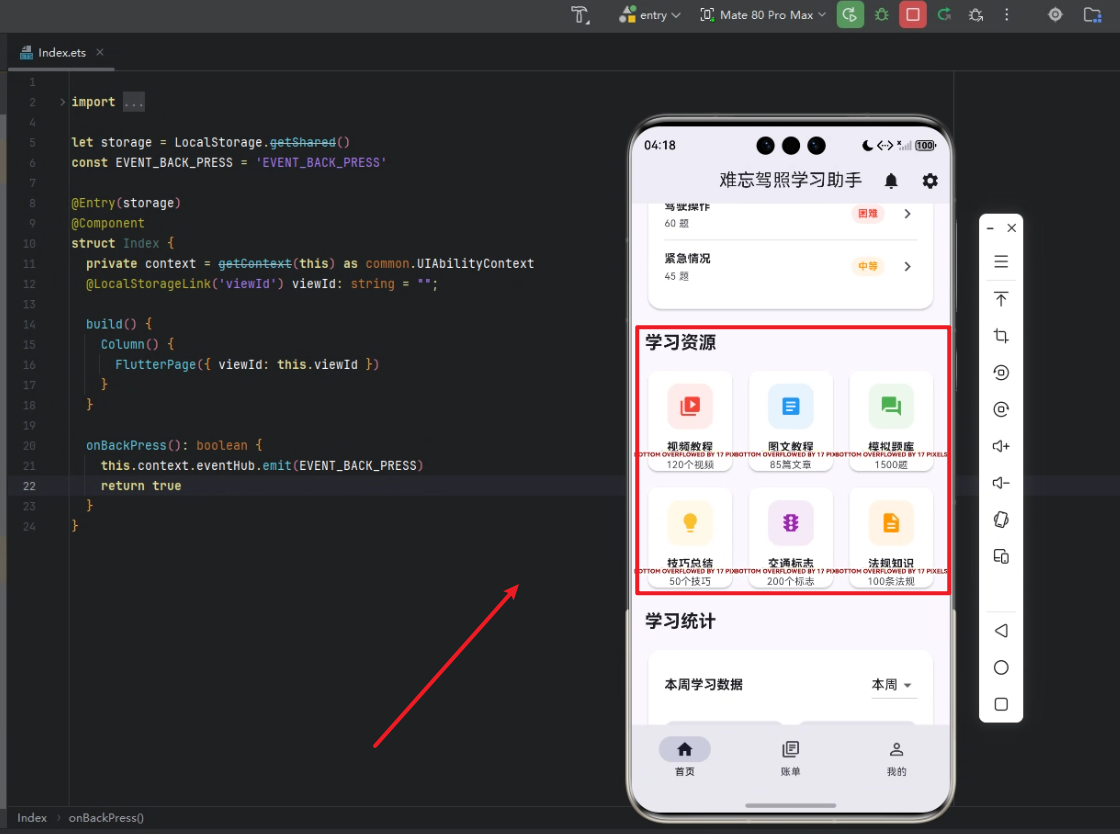The height and width of the screenshot is (834, 1120).
Task: Run the entry application with the green Run icon
Action: pyautogui.click(x=850, y=15)
